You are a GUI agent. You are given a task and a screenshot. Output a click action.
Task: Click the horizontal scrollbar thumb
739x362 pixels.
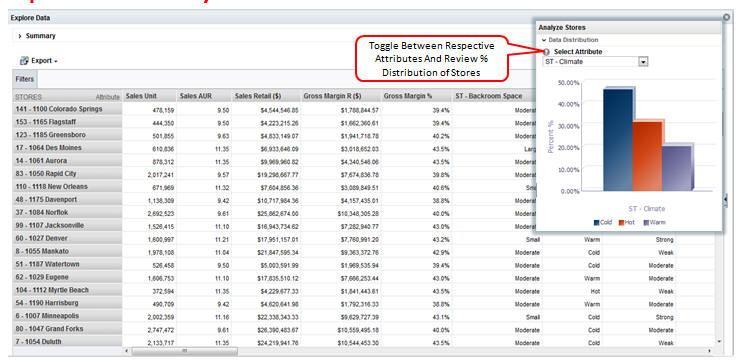(x=184, y=351)
